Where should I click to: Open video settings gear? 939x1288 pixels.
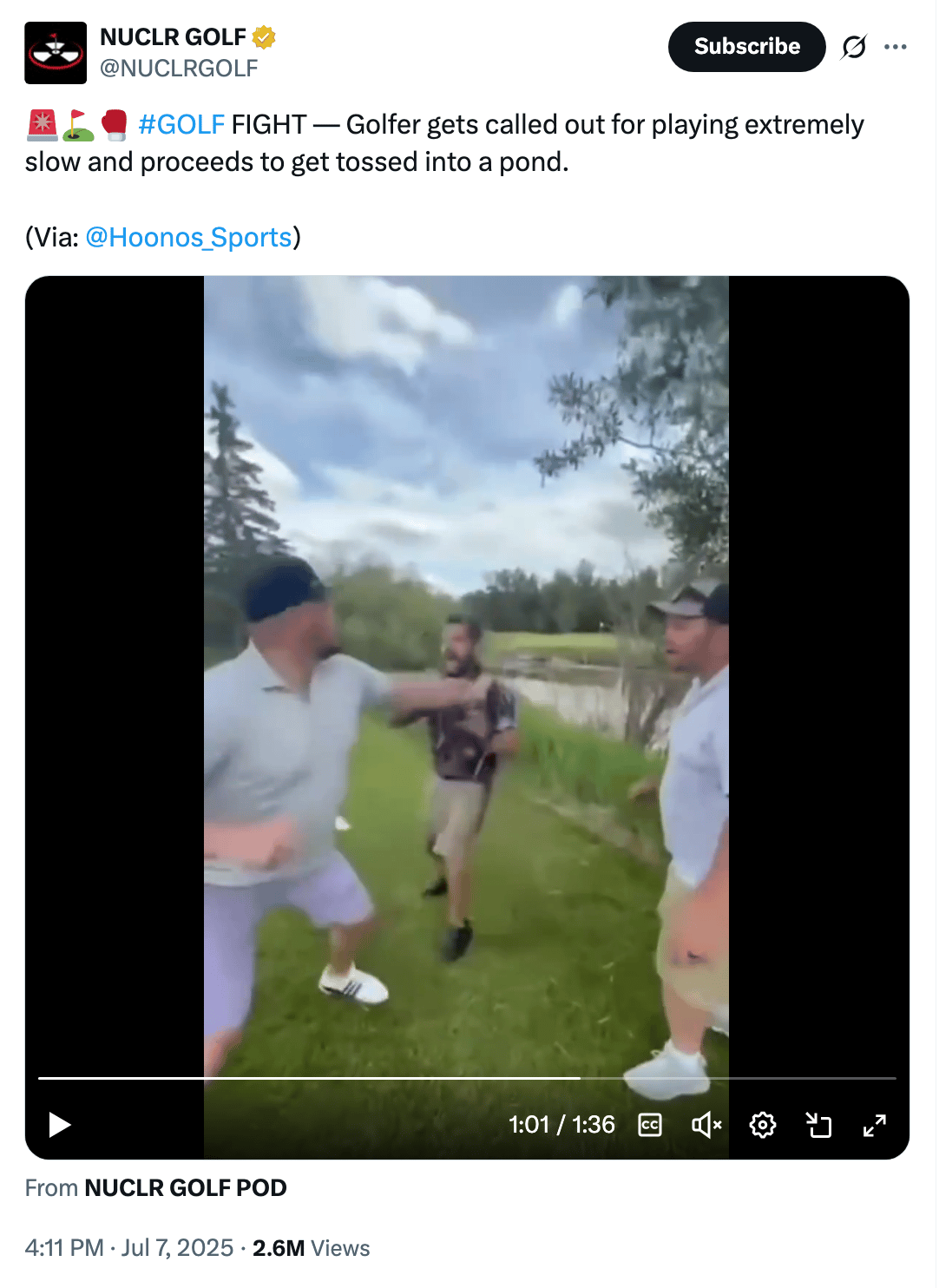pos(763,1125)
